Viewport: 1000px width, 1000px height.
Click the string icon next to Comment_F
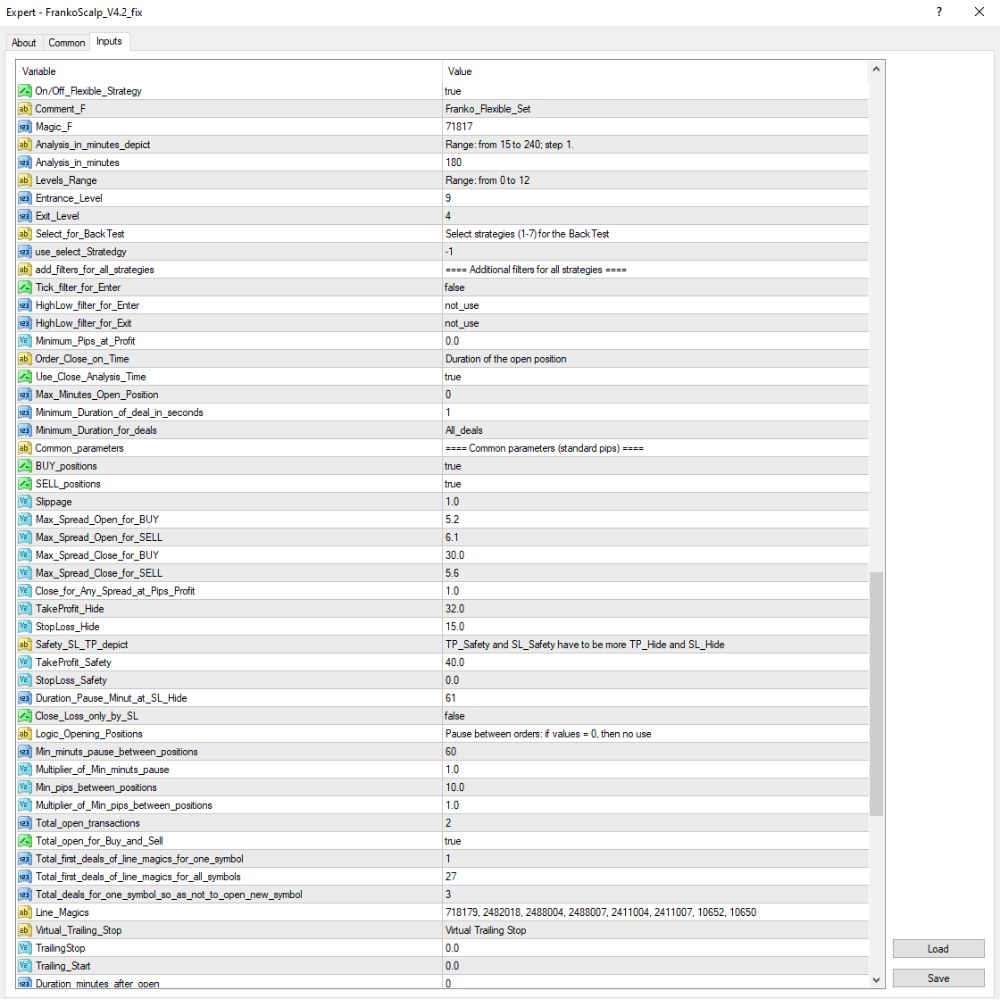25,108
